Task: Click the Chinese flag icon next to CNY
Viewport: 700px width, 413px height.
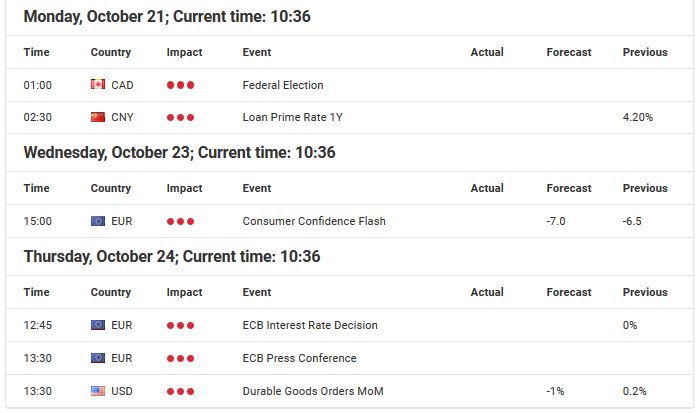Action: [x=98, y=117]
